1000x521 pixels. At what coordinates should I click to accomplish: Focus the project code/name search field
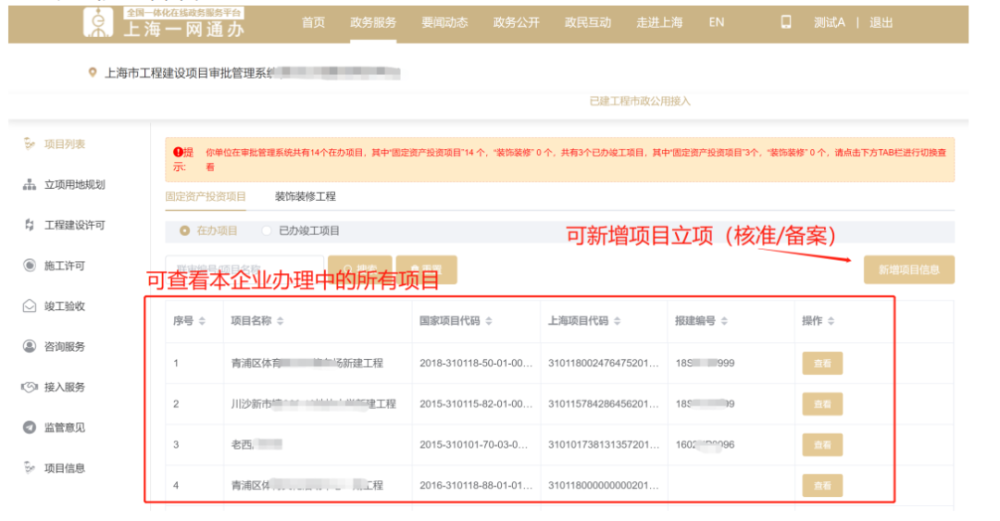coord(245,269)
